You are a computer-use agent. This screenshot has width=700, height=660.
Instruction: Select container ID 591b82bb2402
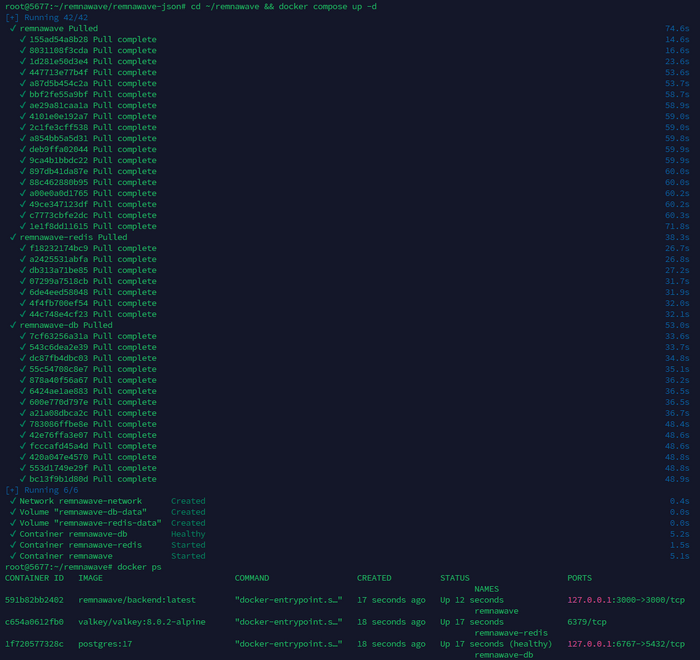[x=35, y=600]
